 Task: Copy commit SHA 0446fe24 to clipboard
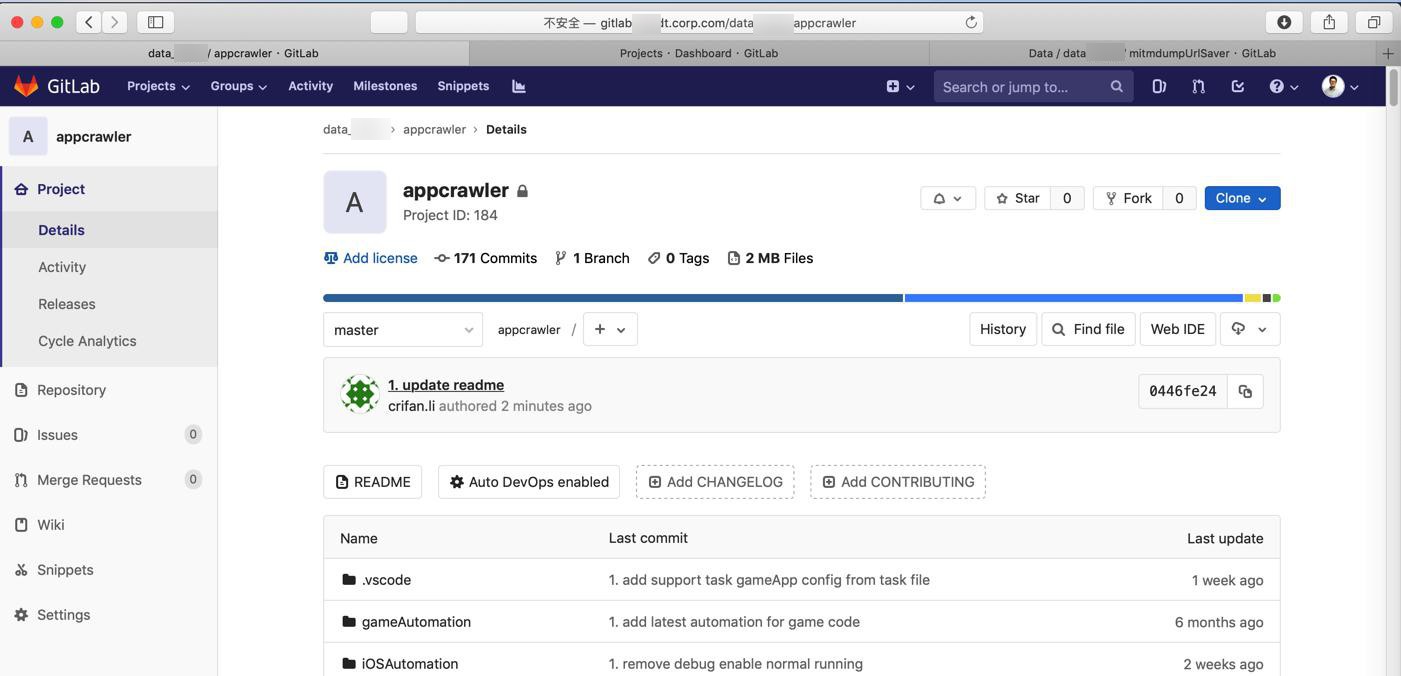1245,391
